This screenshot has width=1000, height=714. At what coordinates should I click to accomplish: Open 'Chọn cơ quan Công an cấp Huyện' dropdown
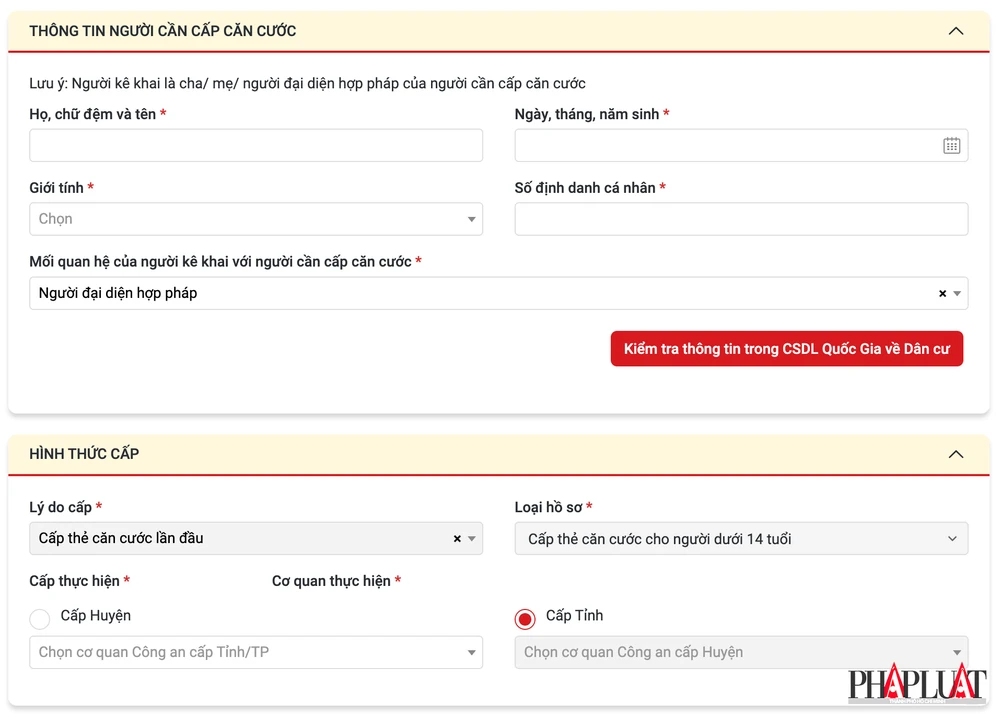tap(740, 653)
